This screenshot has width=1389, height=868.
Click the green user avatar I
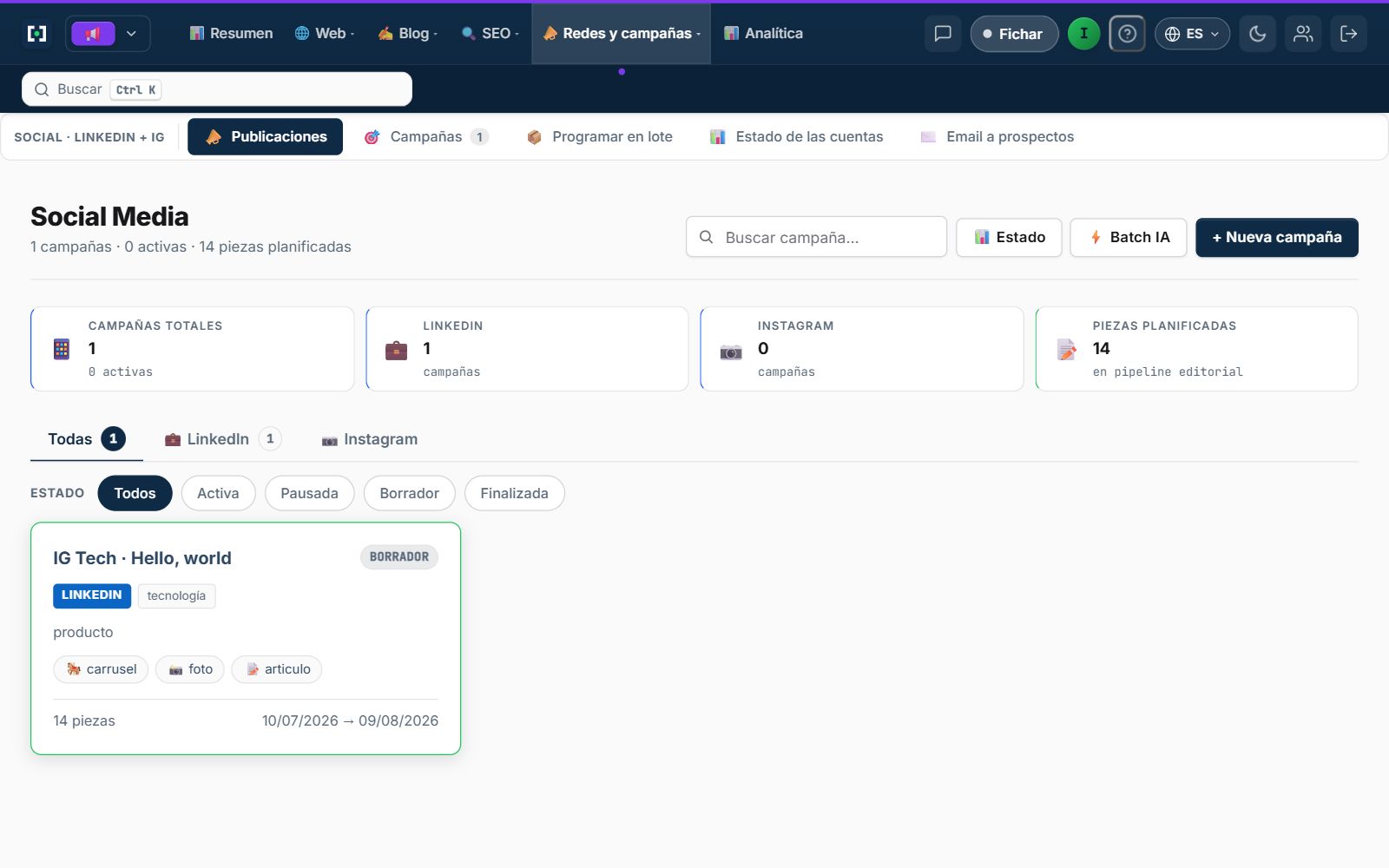click(1083, 34)
